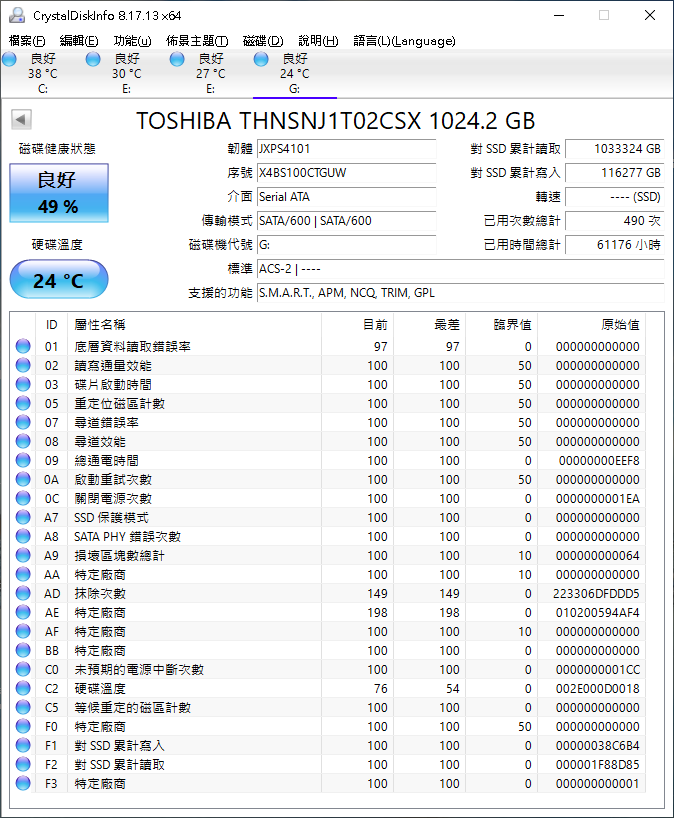The image size is (674, 818).
Task: Click the 屬性名稱 column header
Action: (x=194, y=325)
